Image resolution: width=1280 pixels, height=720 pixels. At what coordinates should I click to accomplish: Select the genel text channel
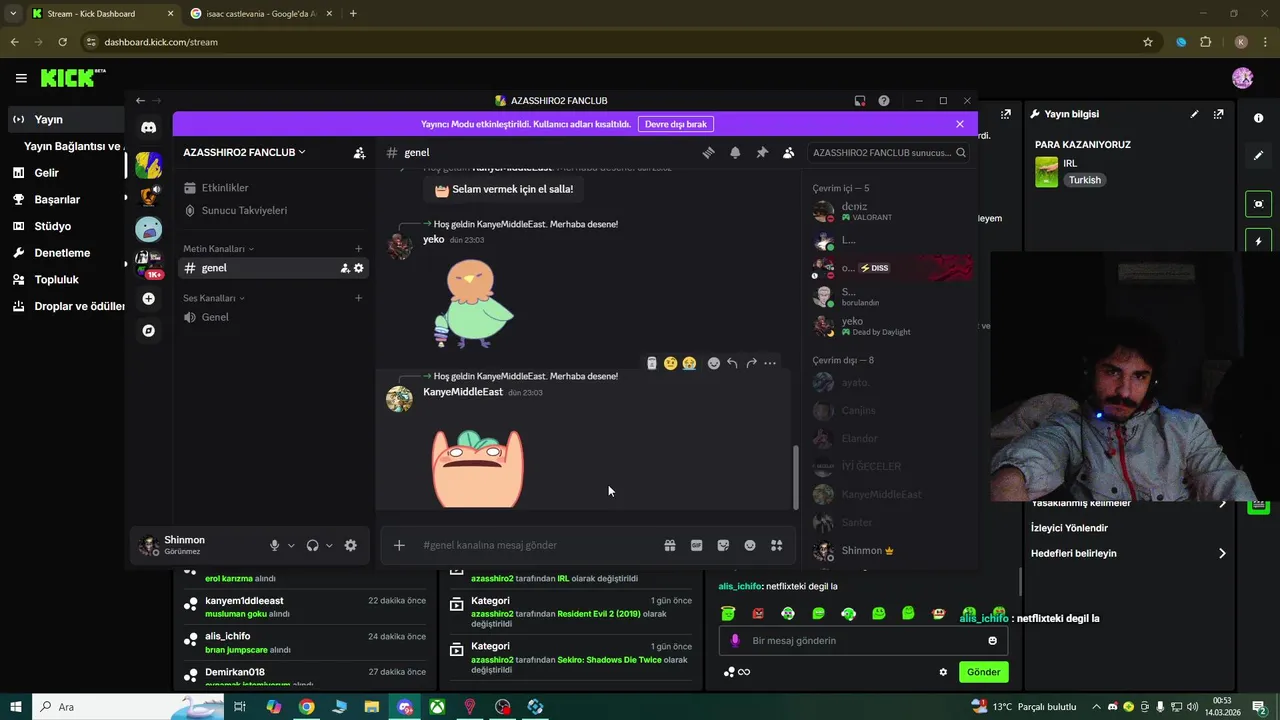click(x=273, y=268)
